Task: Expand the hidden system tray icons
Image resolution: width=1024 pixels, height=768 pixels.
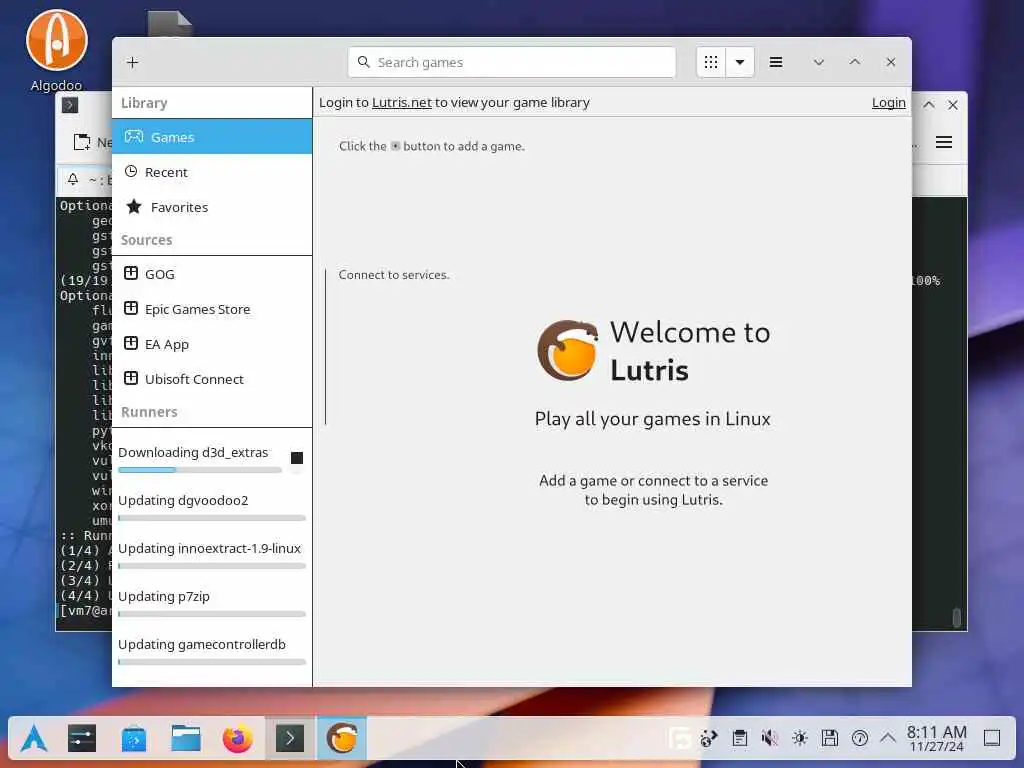Action: [x=888, y=738]
